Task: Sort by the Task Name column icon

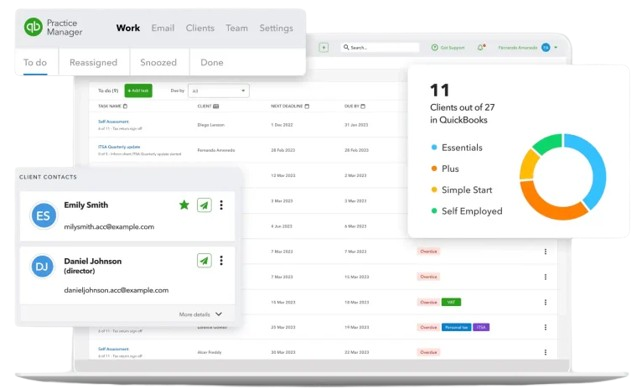Action: tap(125, 106)
